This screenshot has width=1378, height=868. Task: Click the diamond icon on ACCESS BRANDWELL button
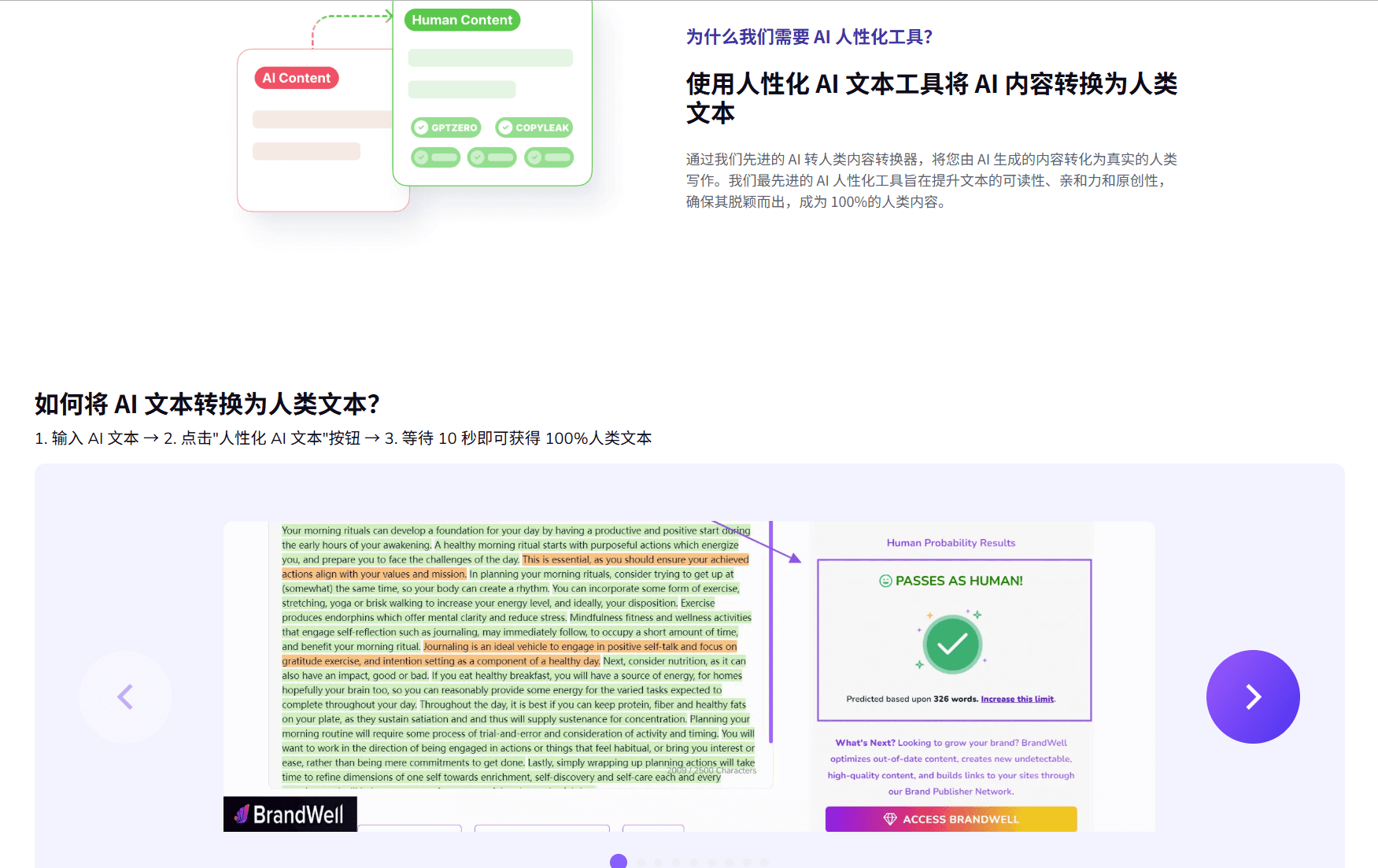tap(889, 819)
